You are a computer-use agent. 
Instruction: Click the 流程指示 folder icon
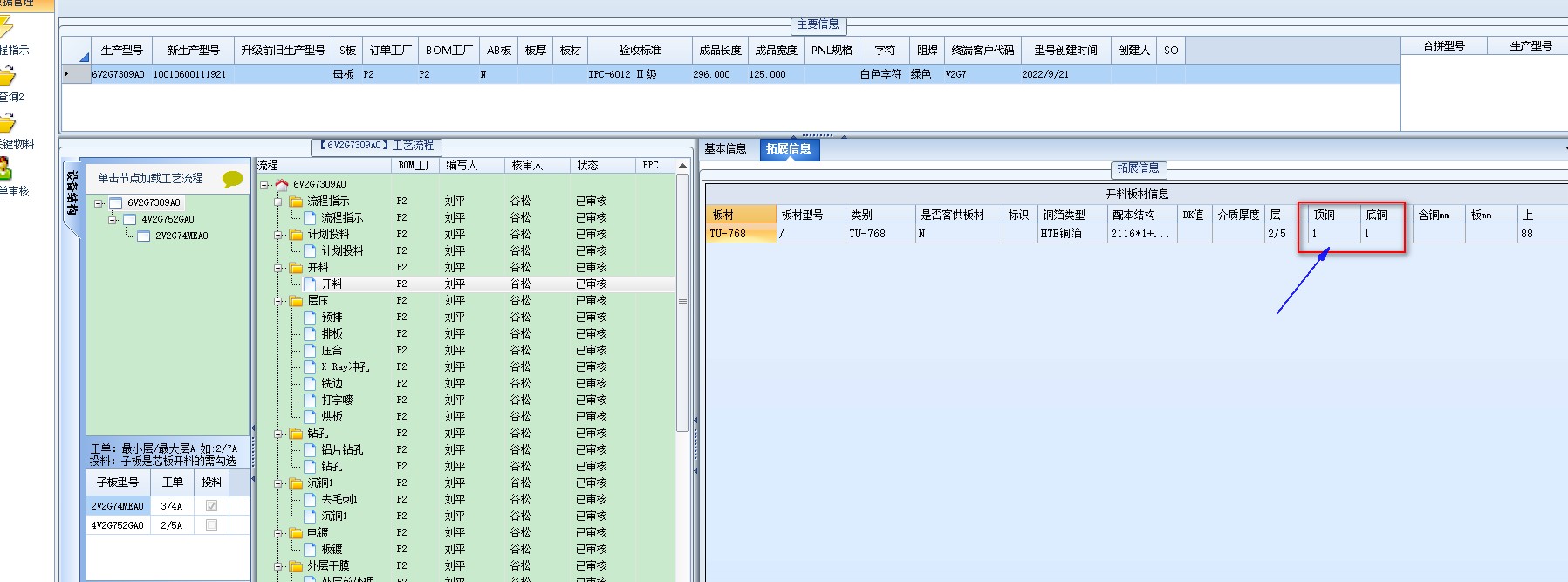(x=296, y=201)
